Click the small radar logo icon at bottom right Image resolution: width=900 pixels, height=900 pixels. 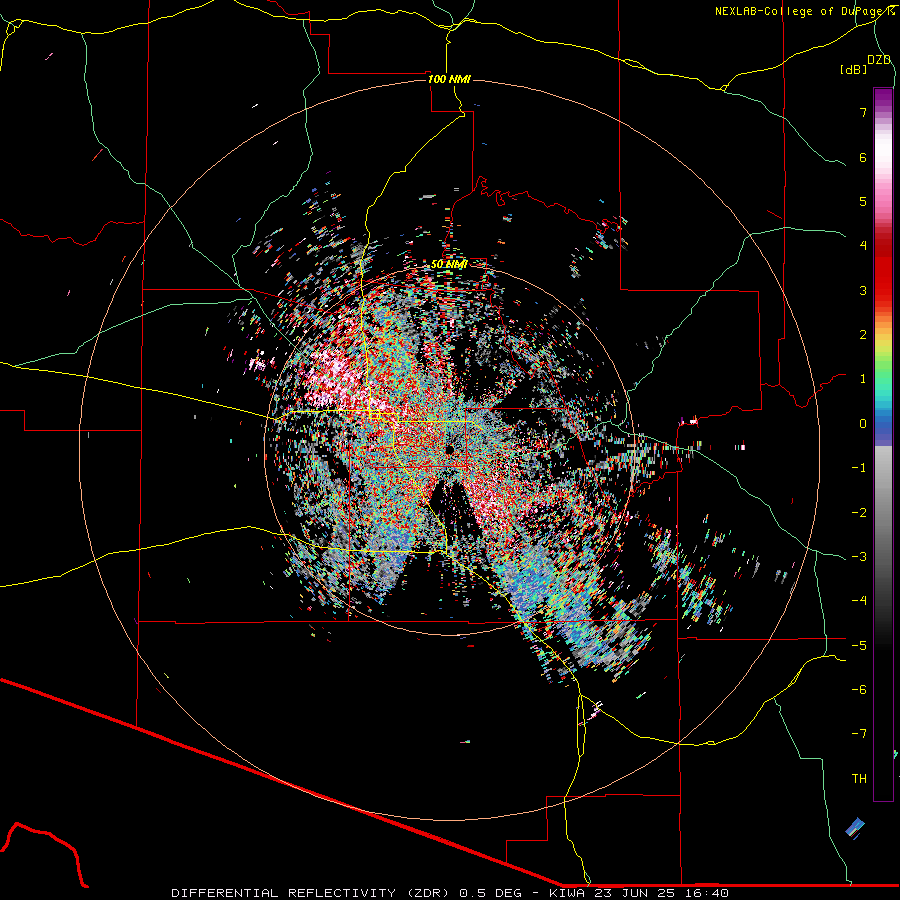(x=855, y=828)
